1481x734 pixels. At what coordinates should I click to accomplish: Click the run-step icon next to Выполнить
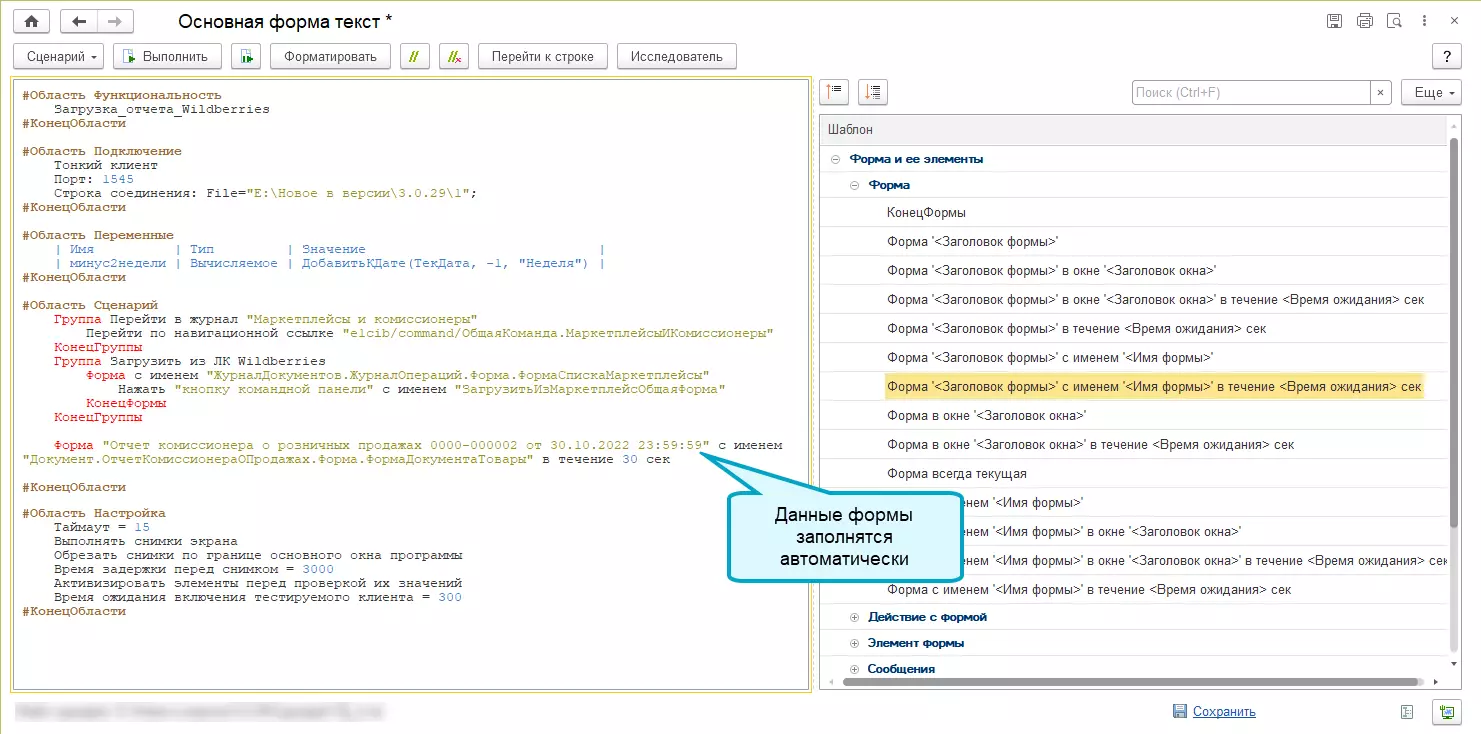(246, 56)
